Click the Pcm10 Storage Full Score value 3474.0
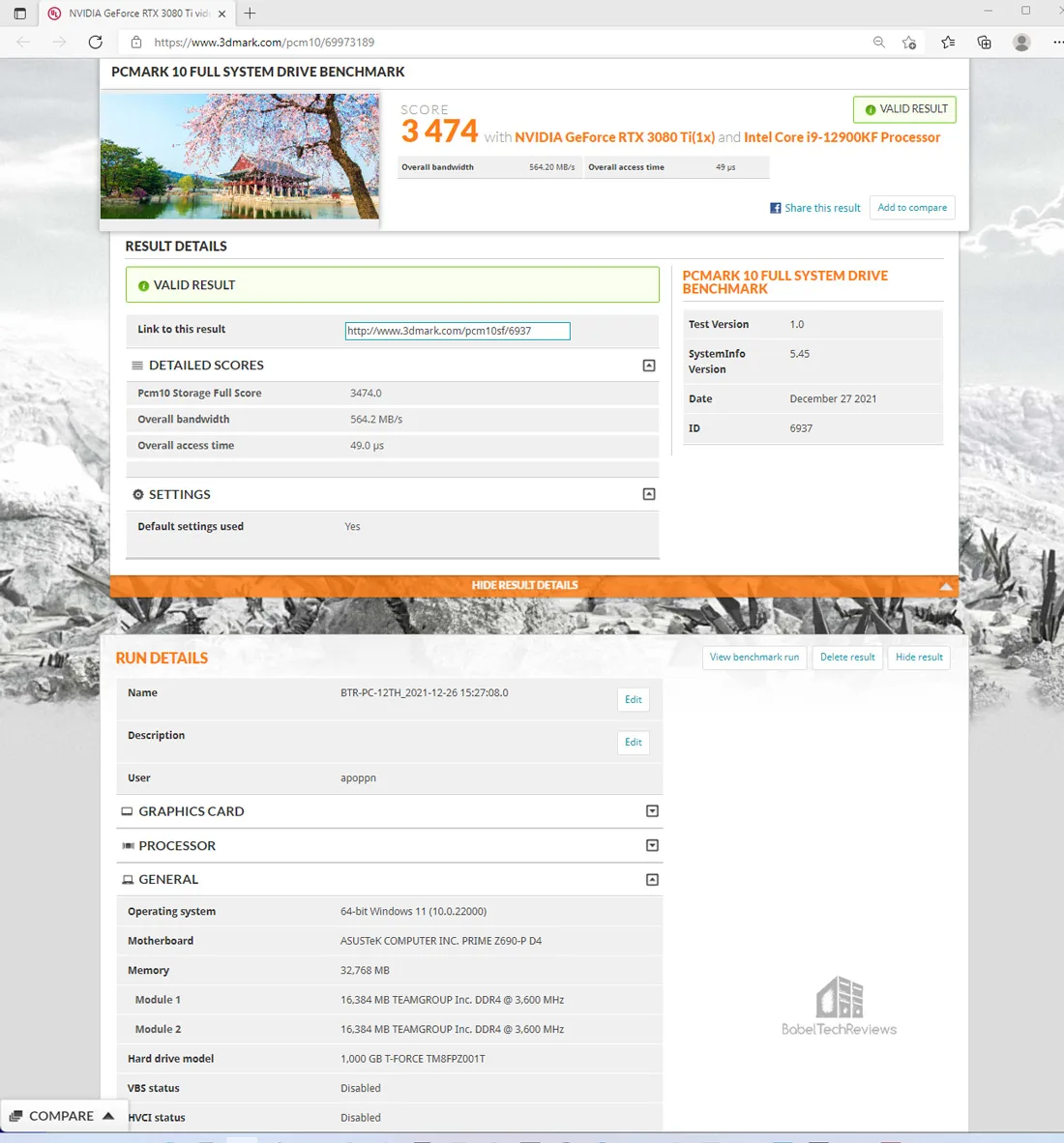Screen dimensions: 1064x1143 366,393
